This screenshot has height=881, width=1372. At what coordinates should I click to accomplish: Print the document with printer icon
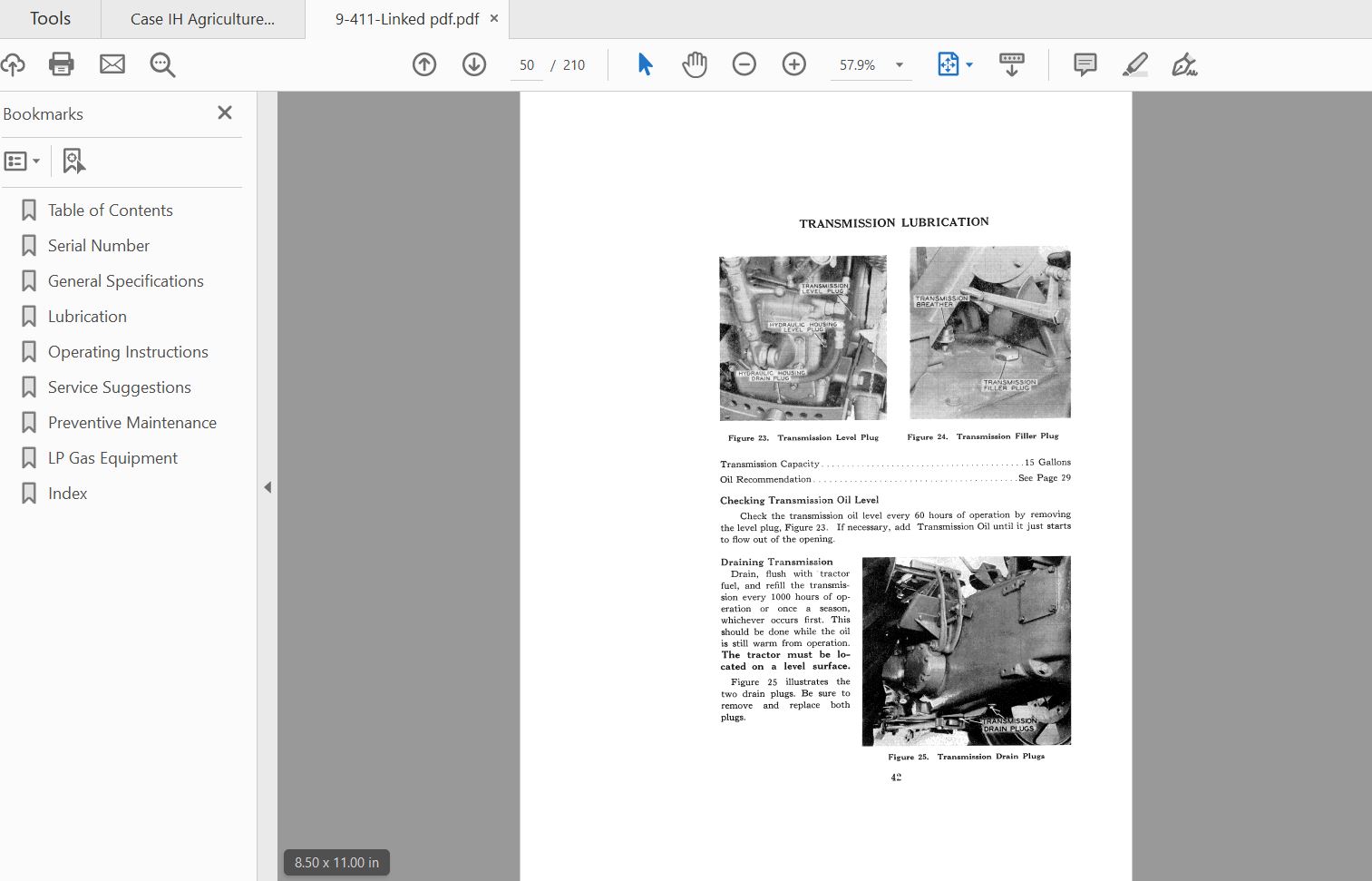coord(62,64)
